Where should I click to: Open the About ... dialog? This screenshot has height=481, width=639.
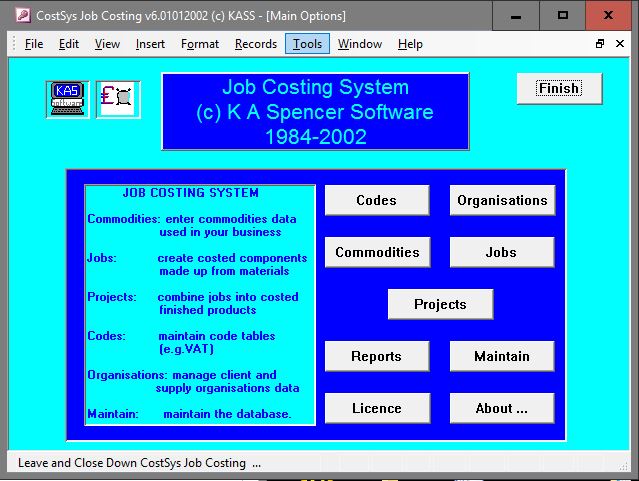pos(502,408)
